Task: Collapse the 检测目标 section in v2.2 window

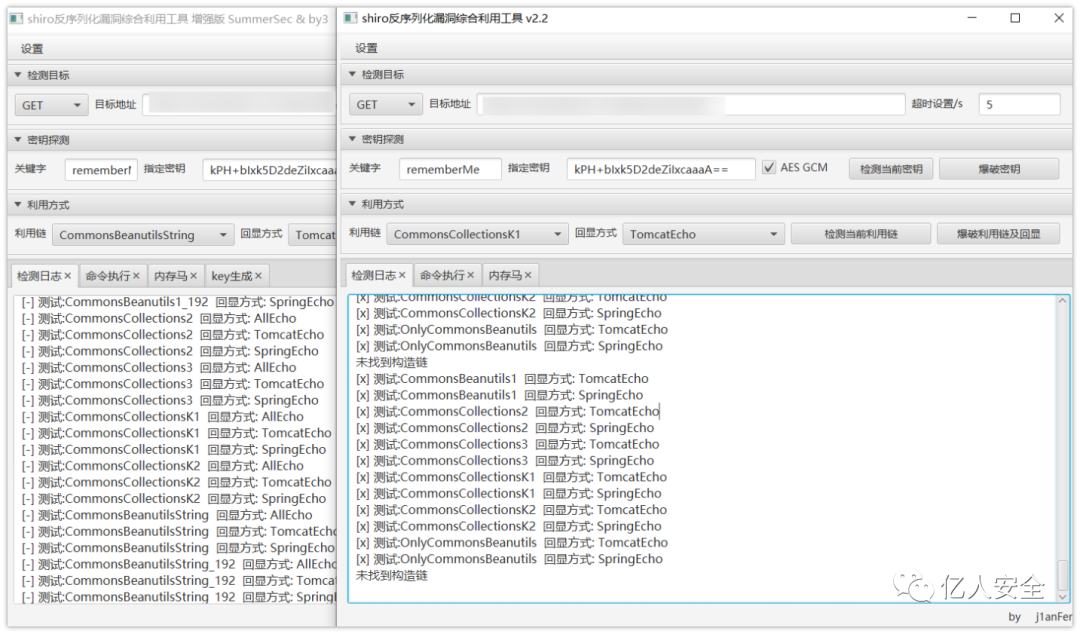Action: pyautogui.click(x=352, y=75)
